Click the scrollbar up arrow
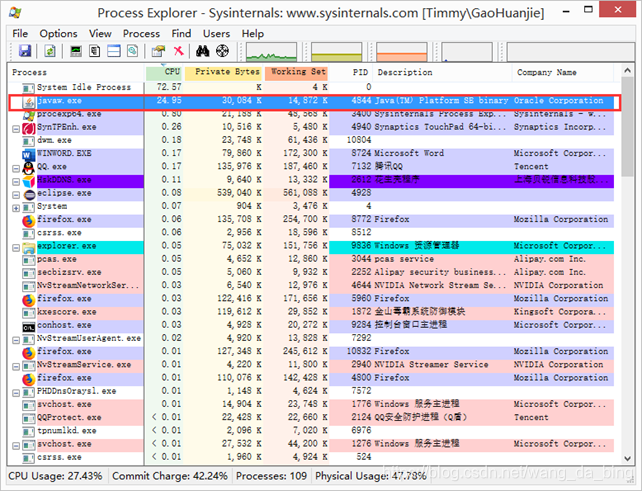Image resolution: width=642 pixels, height=491 pixels. (627, 70)
